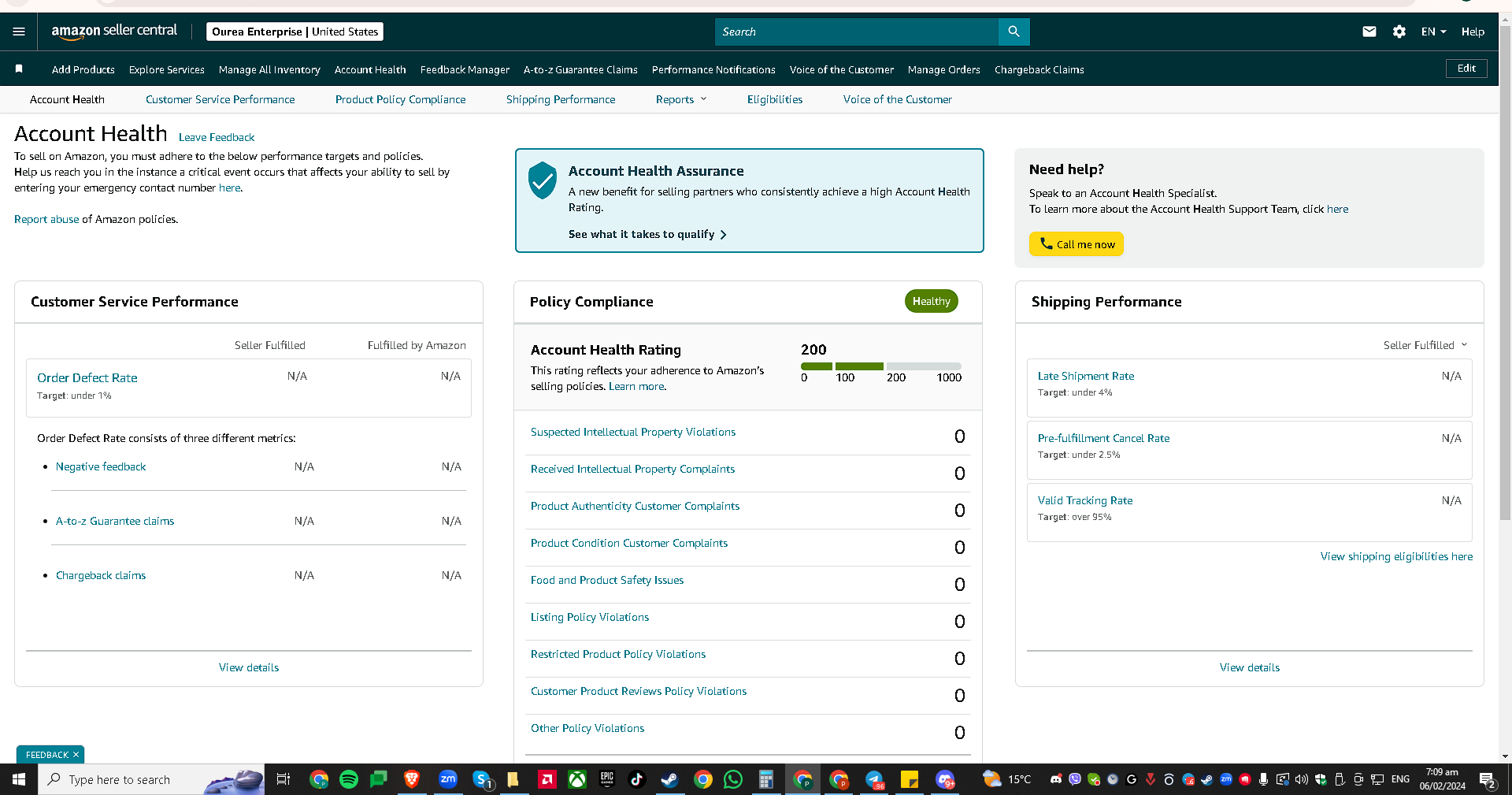Open Zoom from the taskbar
This screenshot has width=1512, height=795.
click(447, 779)
